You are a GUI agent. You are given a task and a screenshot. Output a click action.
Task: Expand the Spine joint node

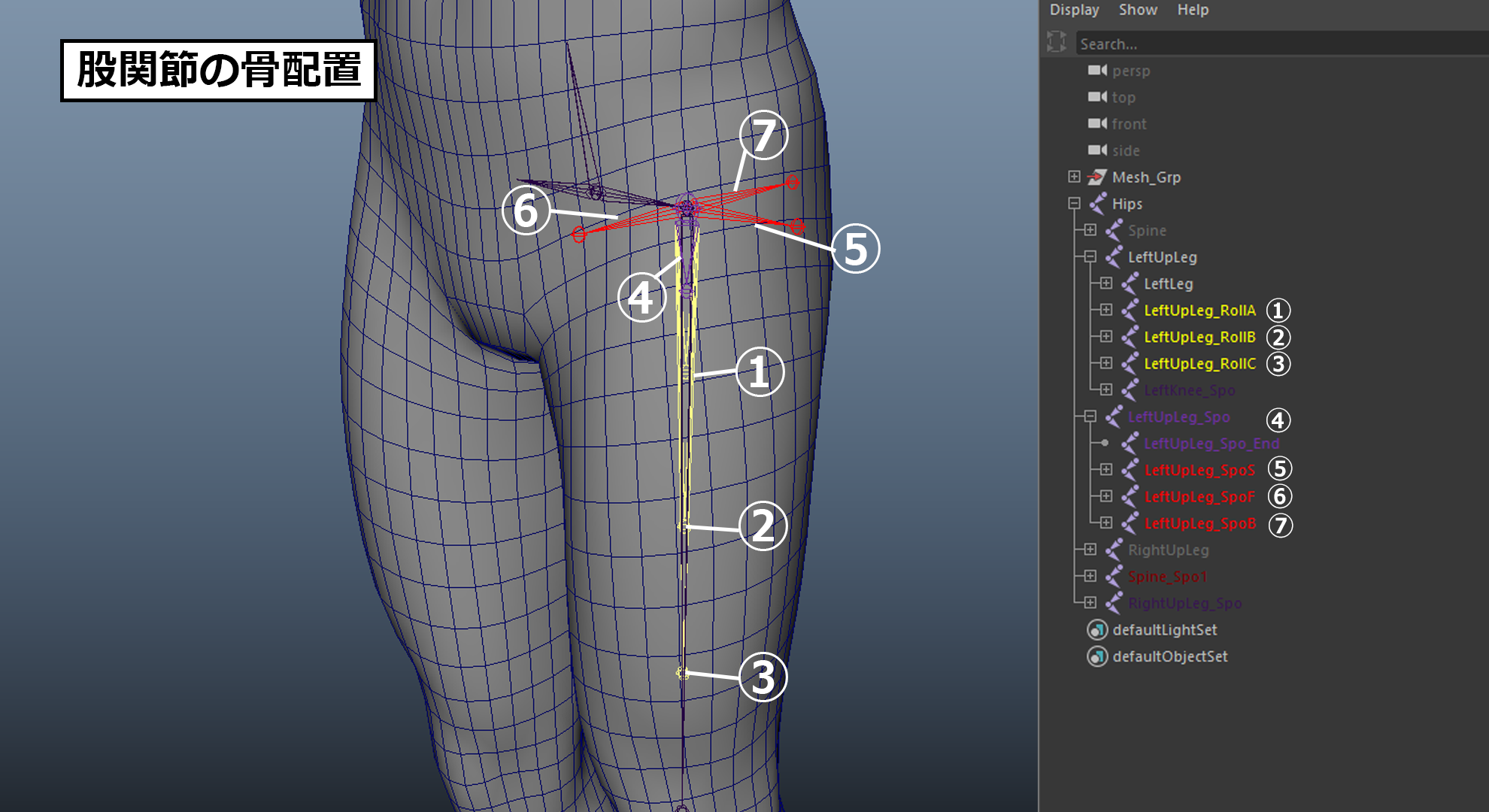coord(1090,229)
